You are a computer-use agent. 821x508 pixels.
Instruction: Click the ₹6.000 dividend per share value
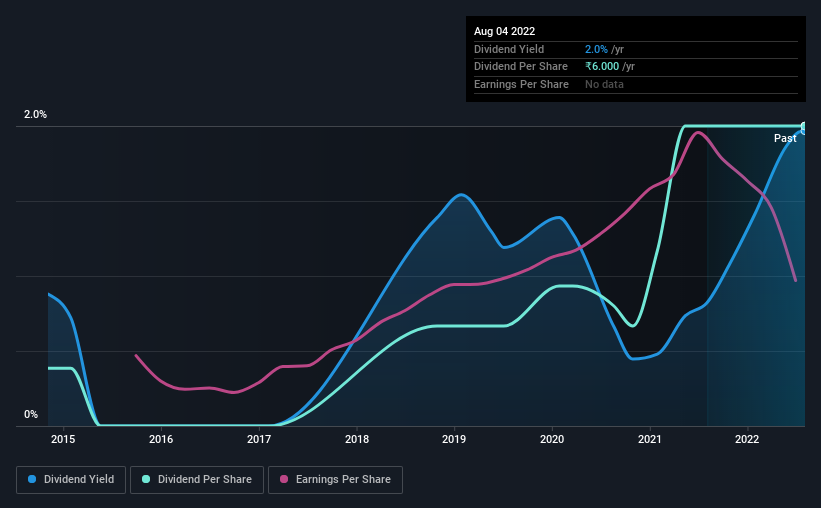click(602, 67)
